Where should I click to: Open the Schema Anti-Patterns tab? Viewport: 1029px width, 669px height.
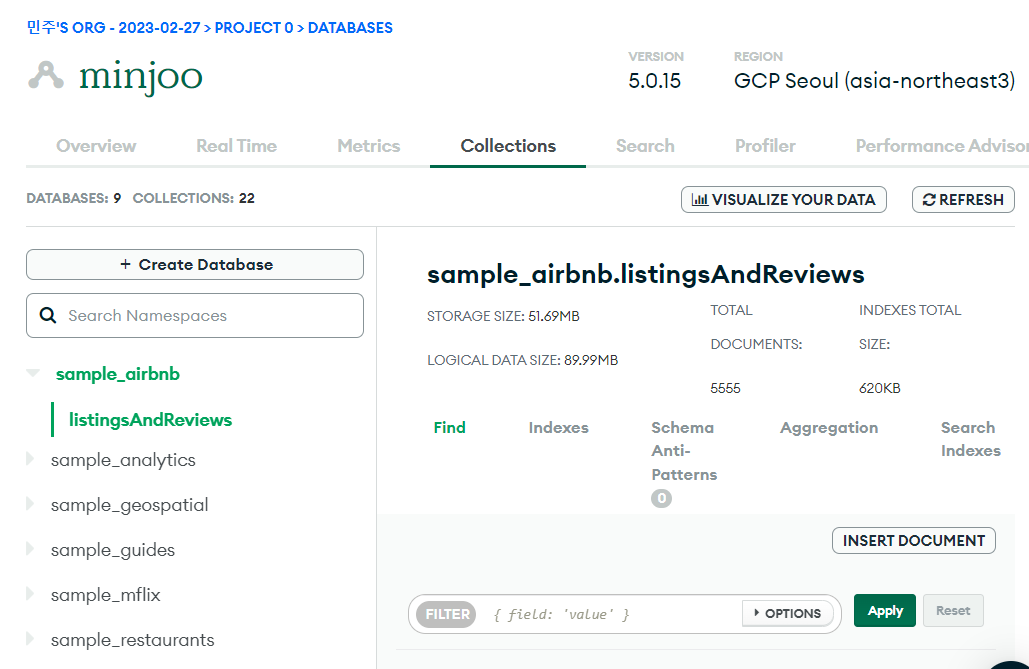coord(684,451)
